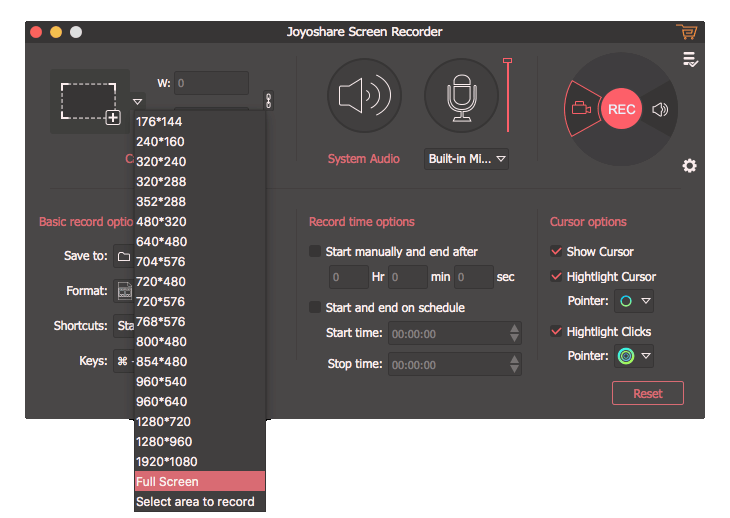Enable Start and end on schedule
The width and height of the screenshot is (730, 518).
pos(315,307)
